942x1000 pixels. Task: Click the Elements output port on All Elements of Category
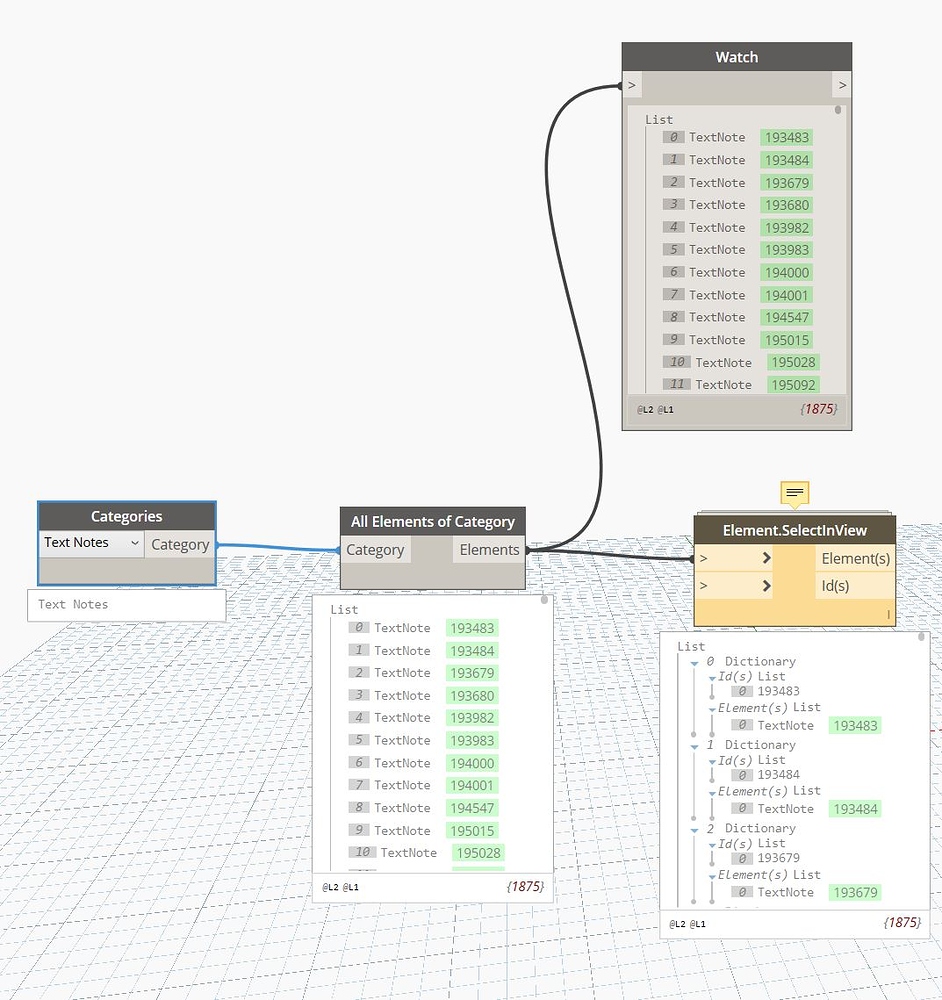coord(489,549)
